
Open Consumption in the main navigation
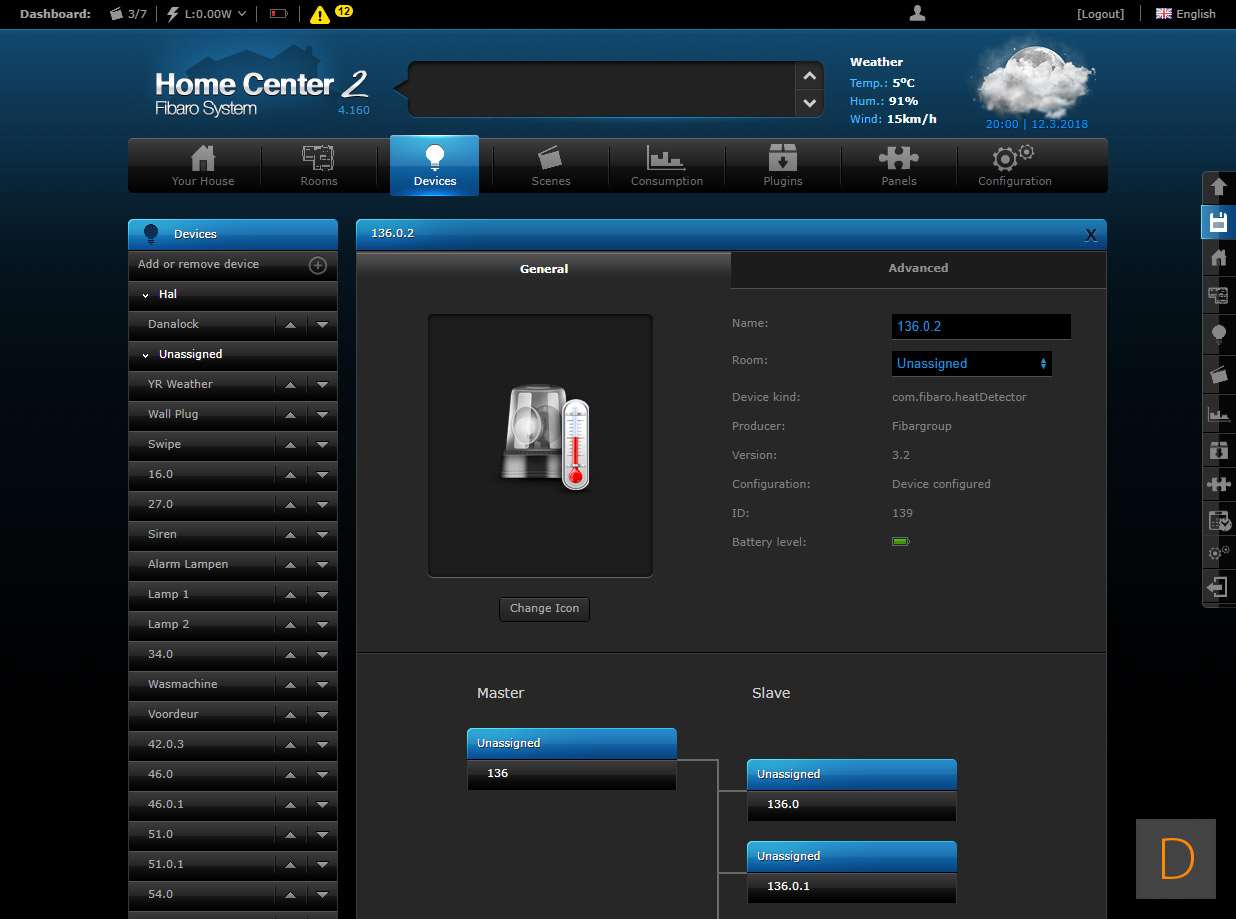click(x=667, y=166)
